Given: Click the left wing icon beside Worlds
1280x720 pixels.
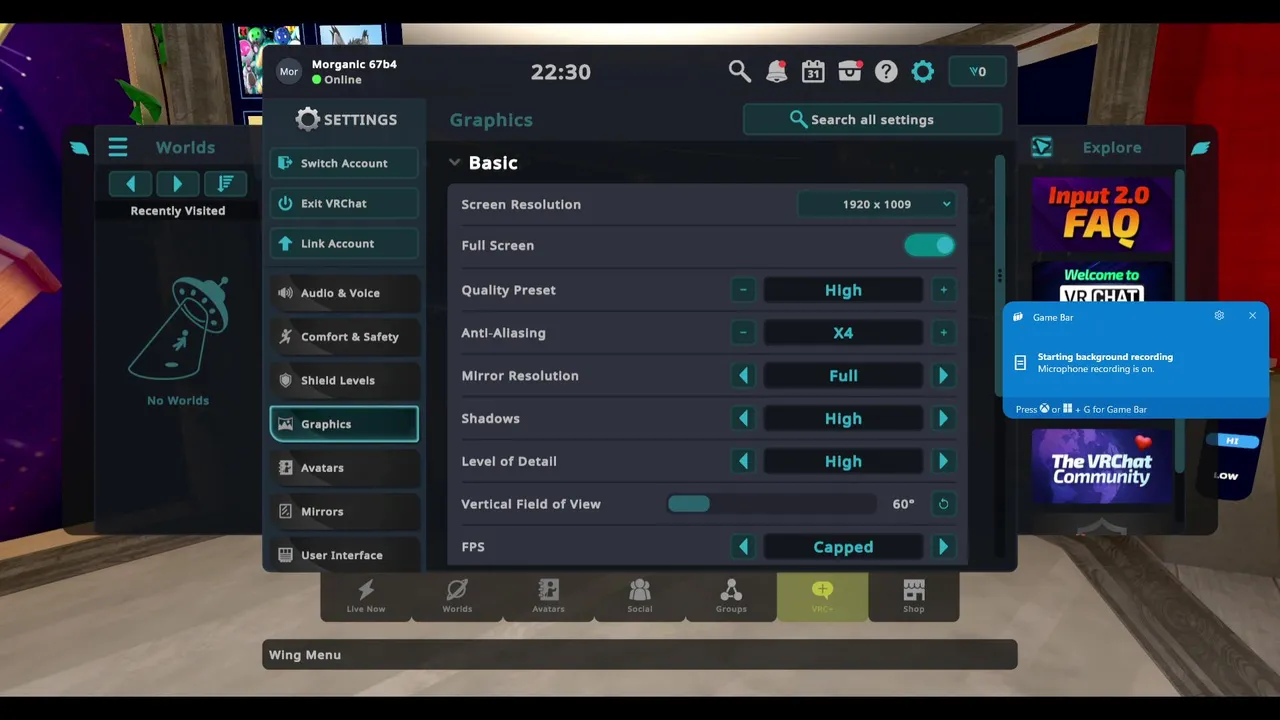Looking at the screenshot, I should tap(80, 148).
